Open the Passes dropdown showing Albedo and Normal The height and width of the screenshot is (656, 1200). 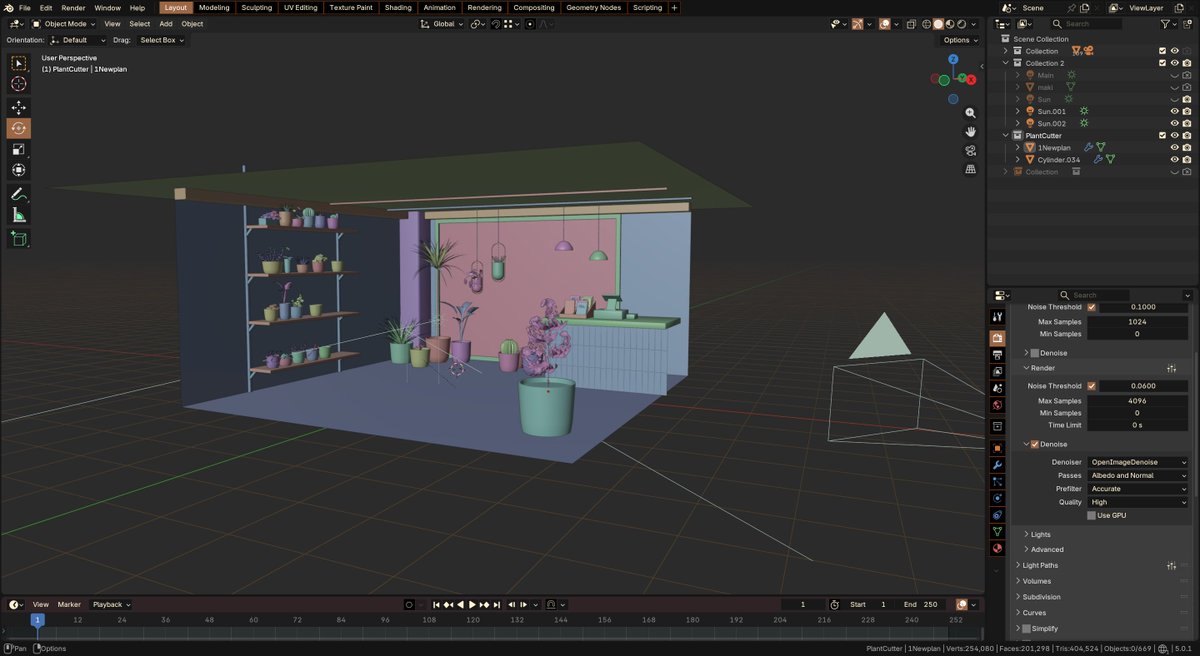click(x=1138, y=475)
